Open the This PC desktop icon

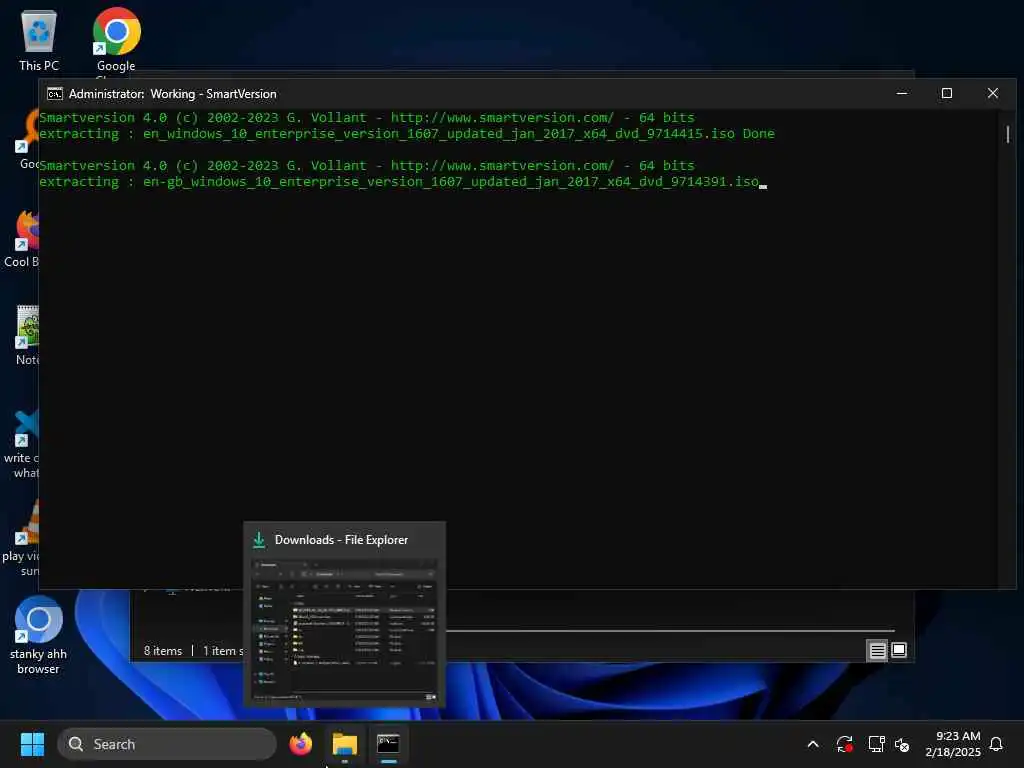39,40
